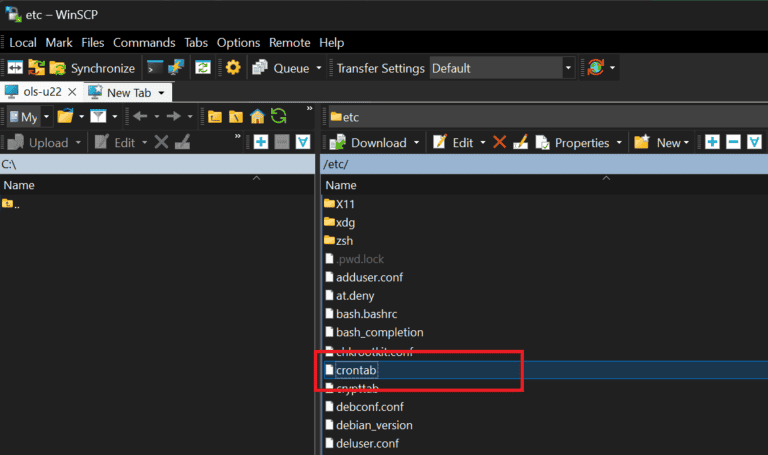Refresh the local panel
The width and height of the screenshot is (768, 455).
(279, 117)
